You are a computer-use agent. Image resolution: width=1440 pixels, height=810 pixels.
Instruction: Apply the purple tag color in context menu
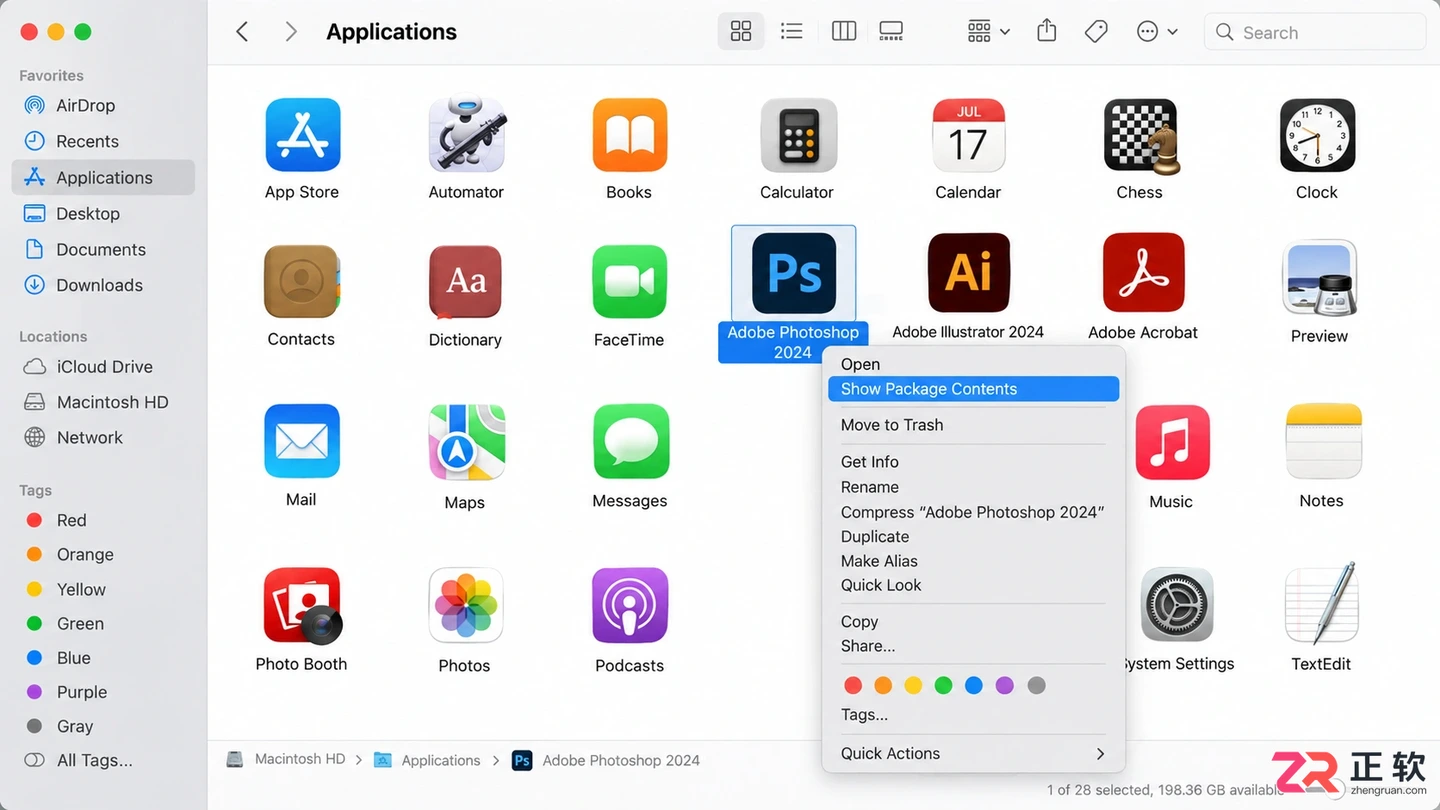point(1005,685)
